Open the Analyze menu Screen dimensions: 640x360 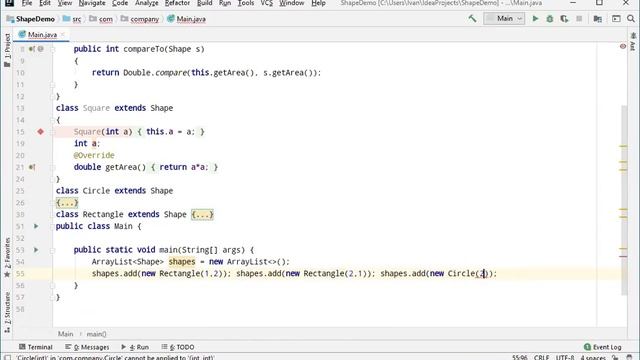tap(147, 3)
